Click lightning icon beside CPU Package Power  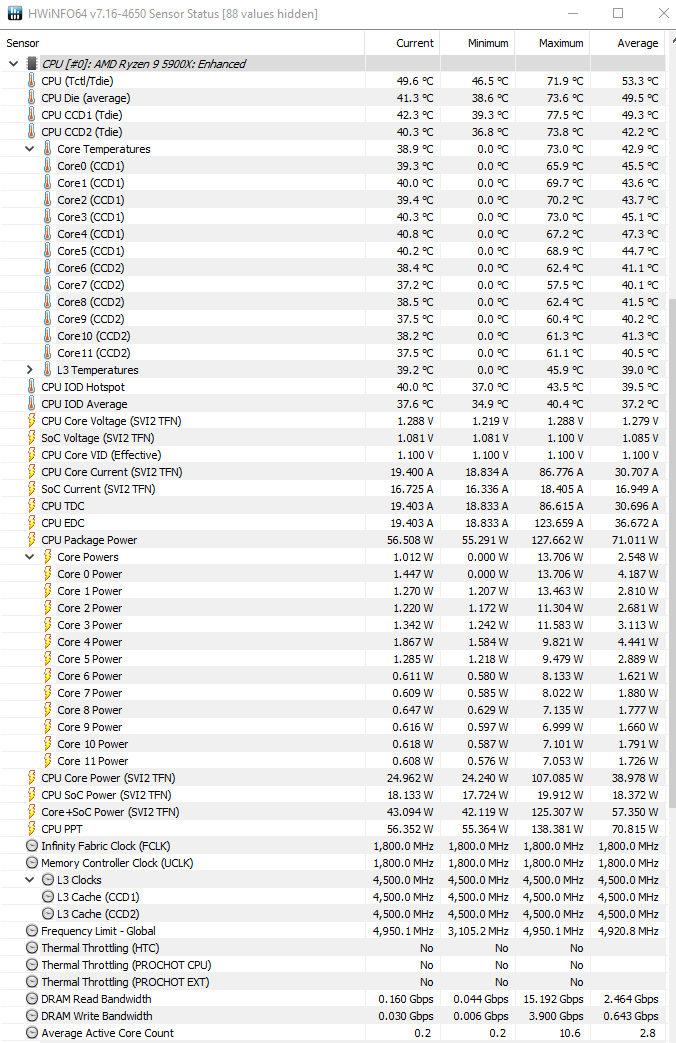coord(31,539)
